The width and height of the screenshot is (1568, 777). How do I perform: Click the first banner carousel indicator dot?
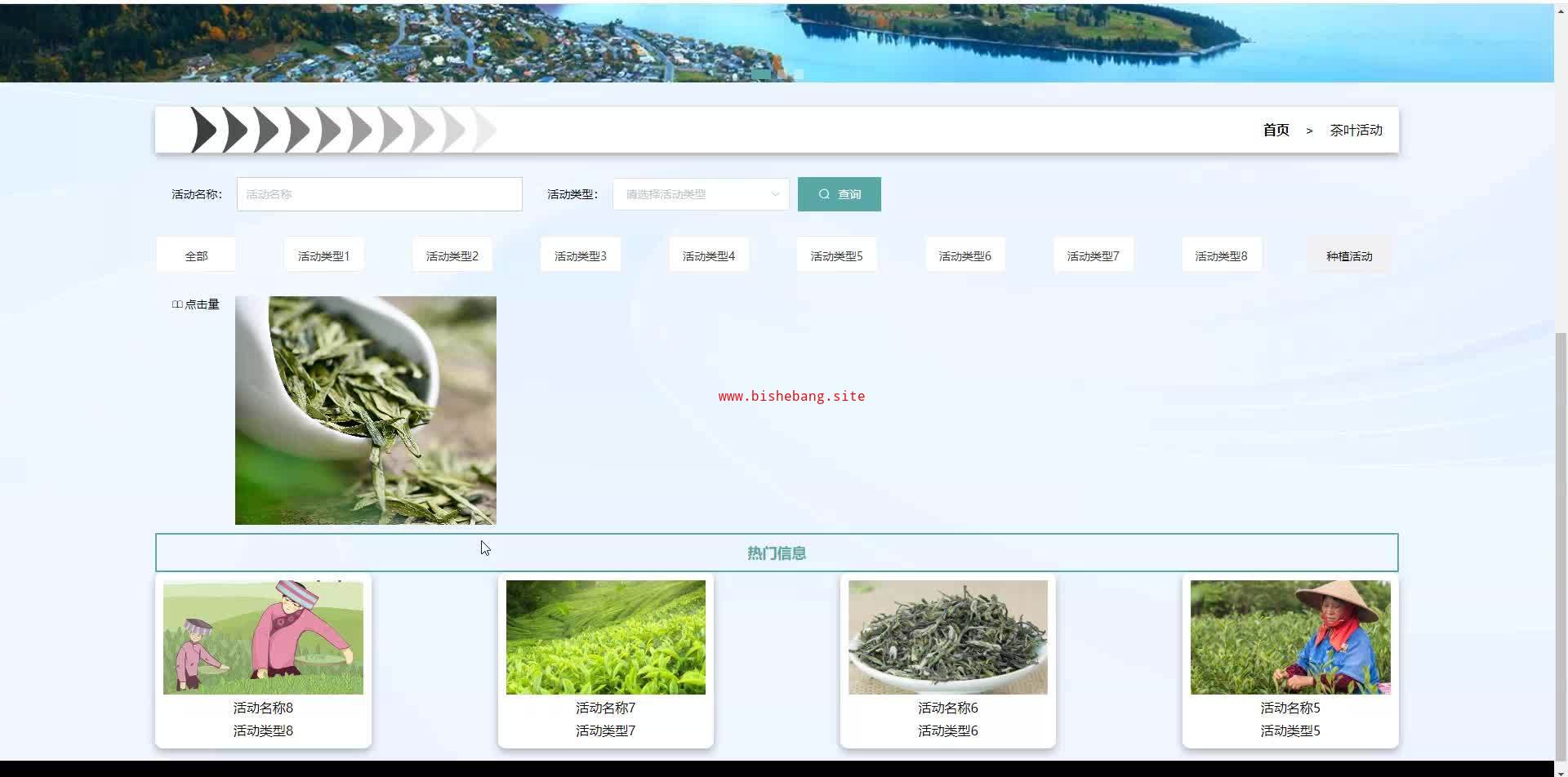click(760, 74)
